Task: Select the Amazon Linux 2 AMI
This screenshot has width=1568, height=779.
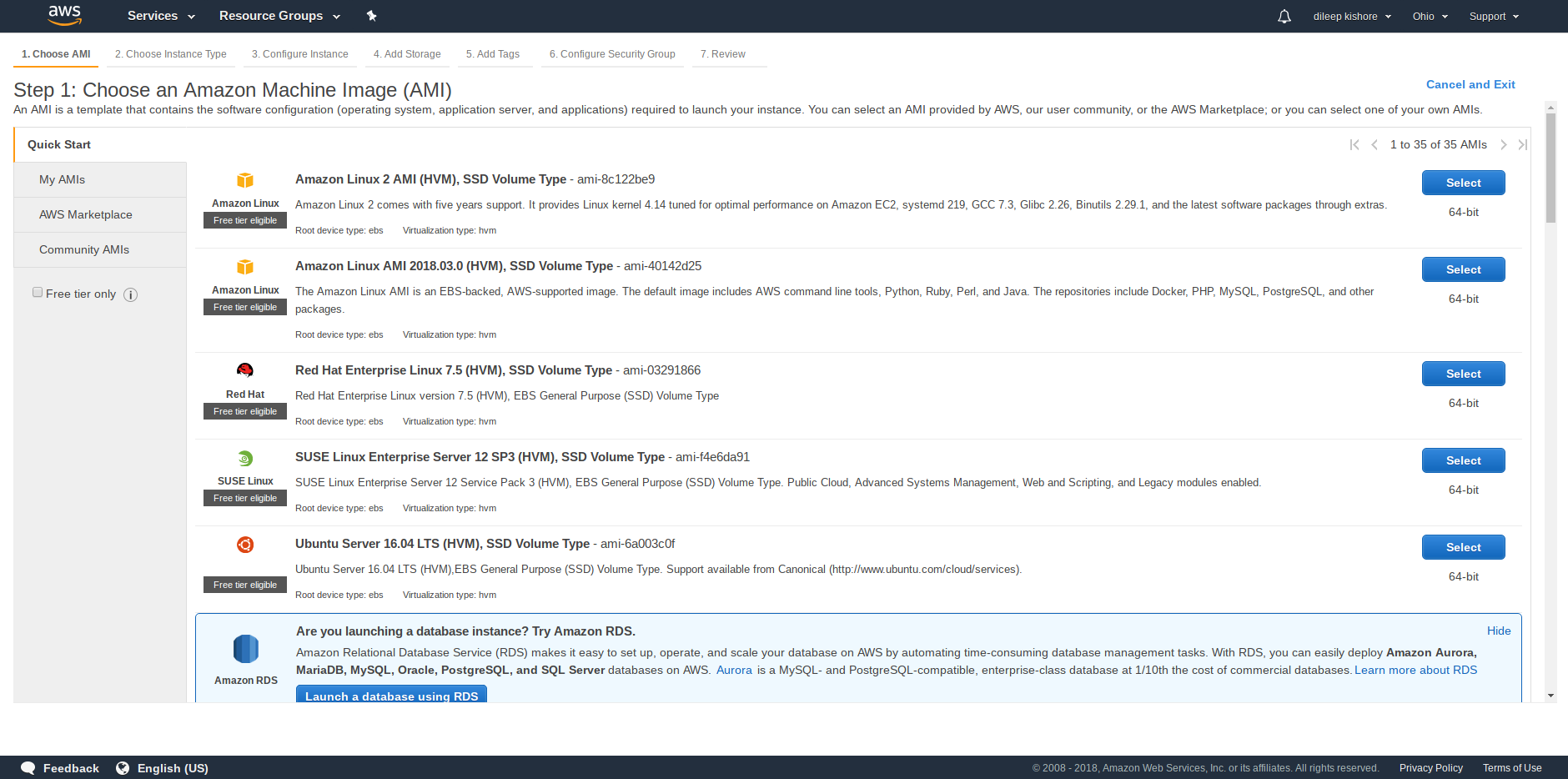Action: point(1463,183)
